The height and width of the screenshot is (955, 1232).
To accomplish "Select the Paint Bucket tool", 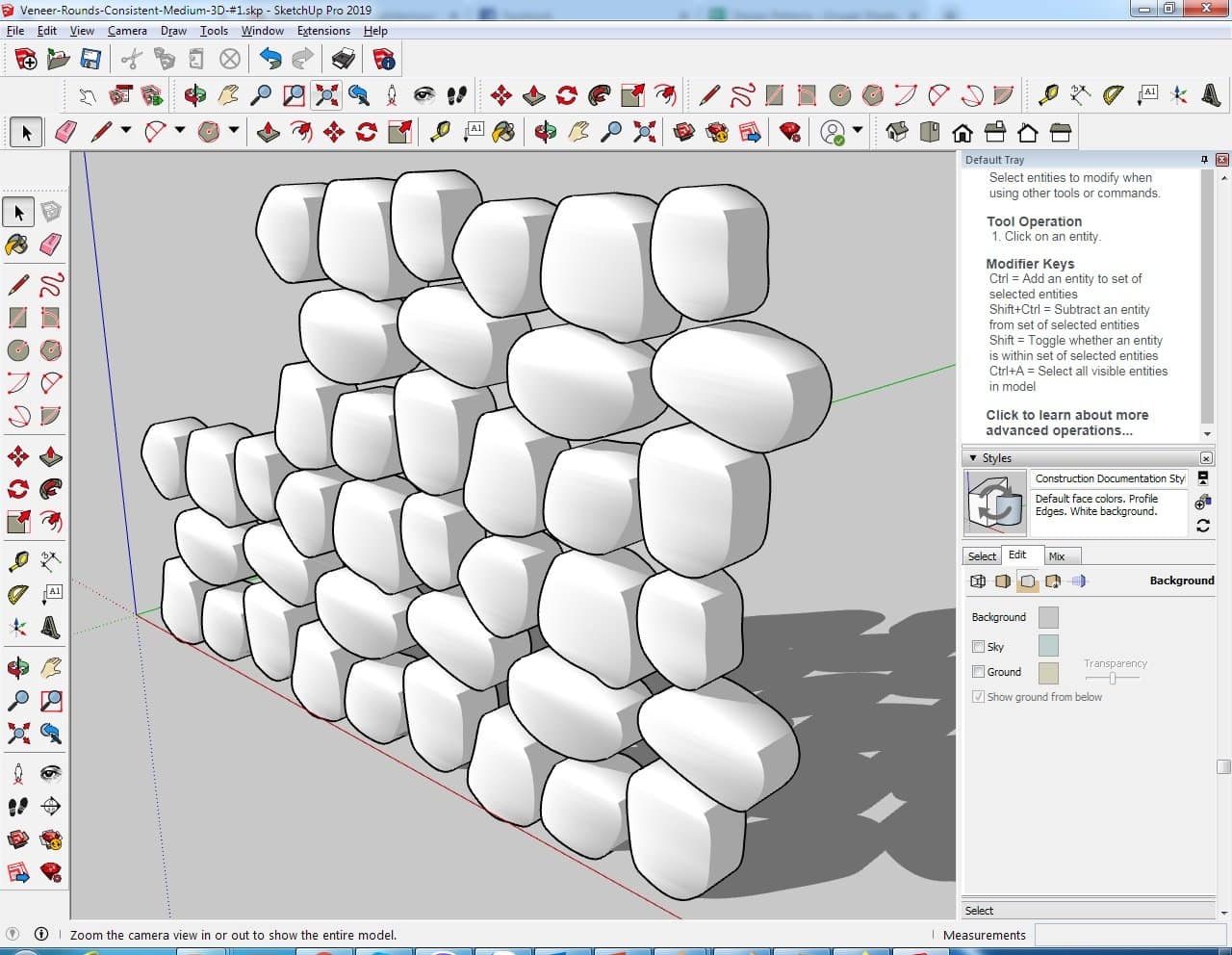I will [17, 245].
